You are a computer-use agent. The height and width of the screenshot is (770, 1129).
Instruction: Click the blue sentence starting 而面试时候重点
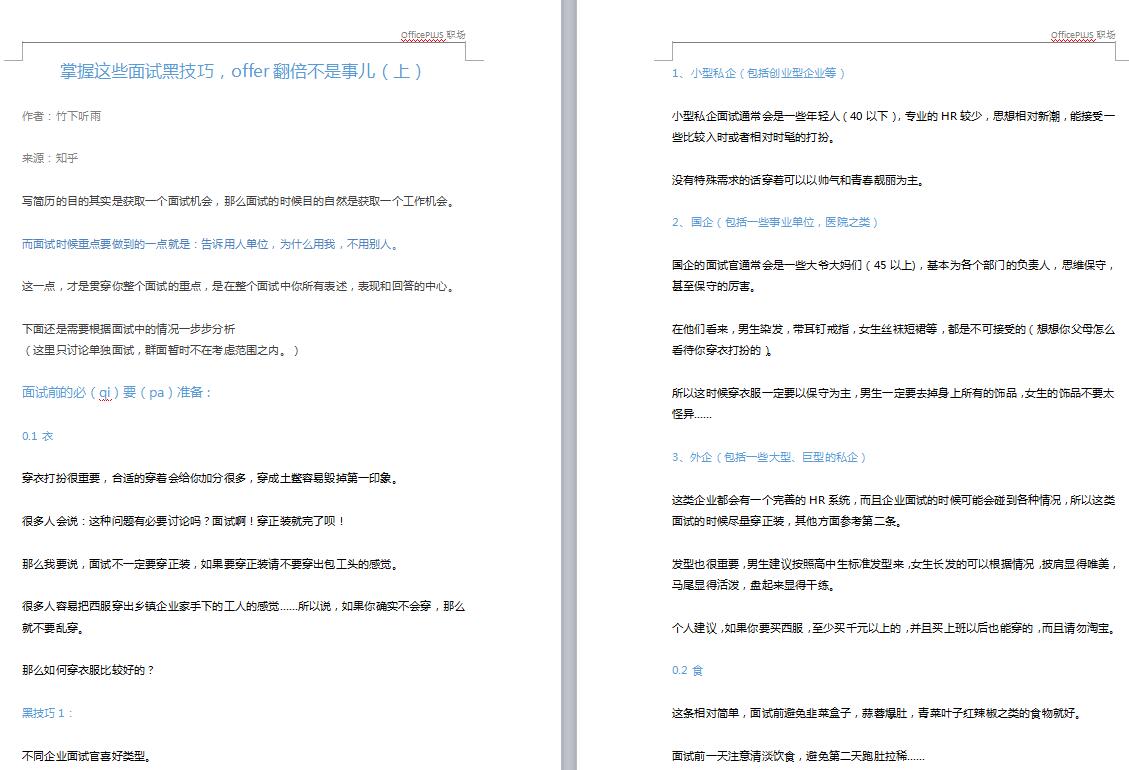(x=210, y=244)
